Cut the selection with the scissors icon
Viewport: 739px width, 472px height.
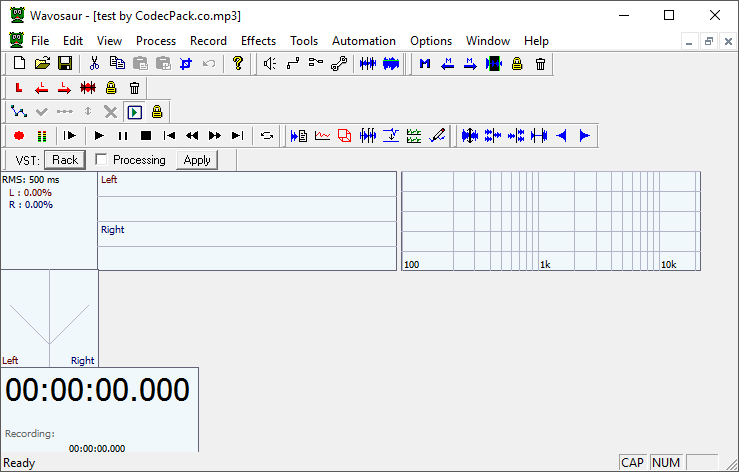point(94,63)
